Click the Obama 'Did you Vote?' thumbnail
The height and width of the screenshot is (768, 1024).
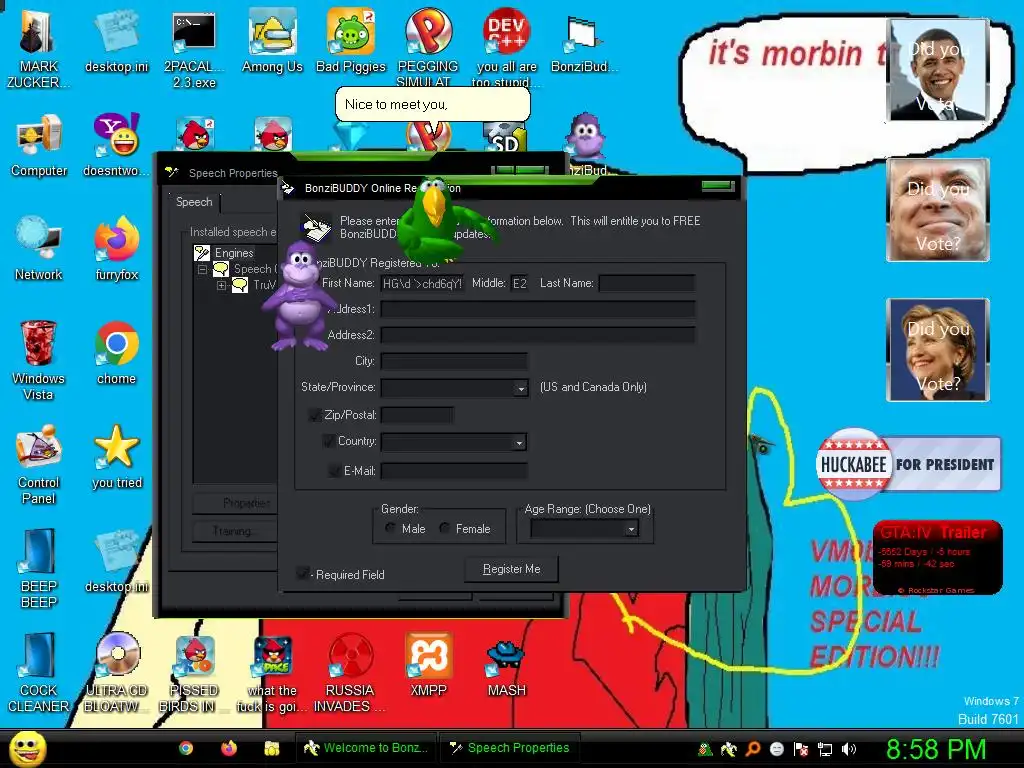pyautogui.click(x=938, y=70)
